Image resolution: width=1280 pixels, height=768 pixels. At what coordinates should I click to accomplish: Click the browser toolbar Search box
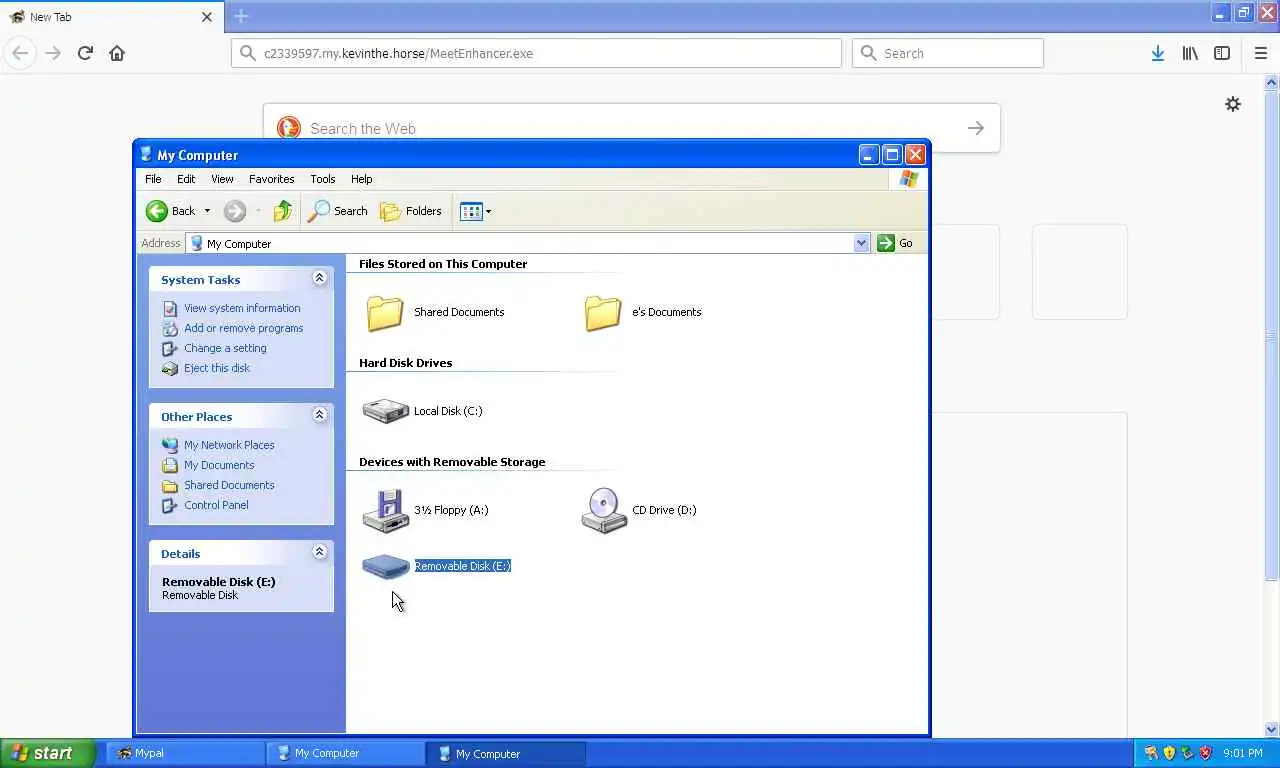[948, 53]
